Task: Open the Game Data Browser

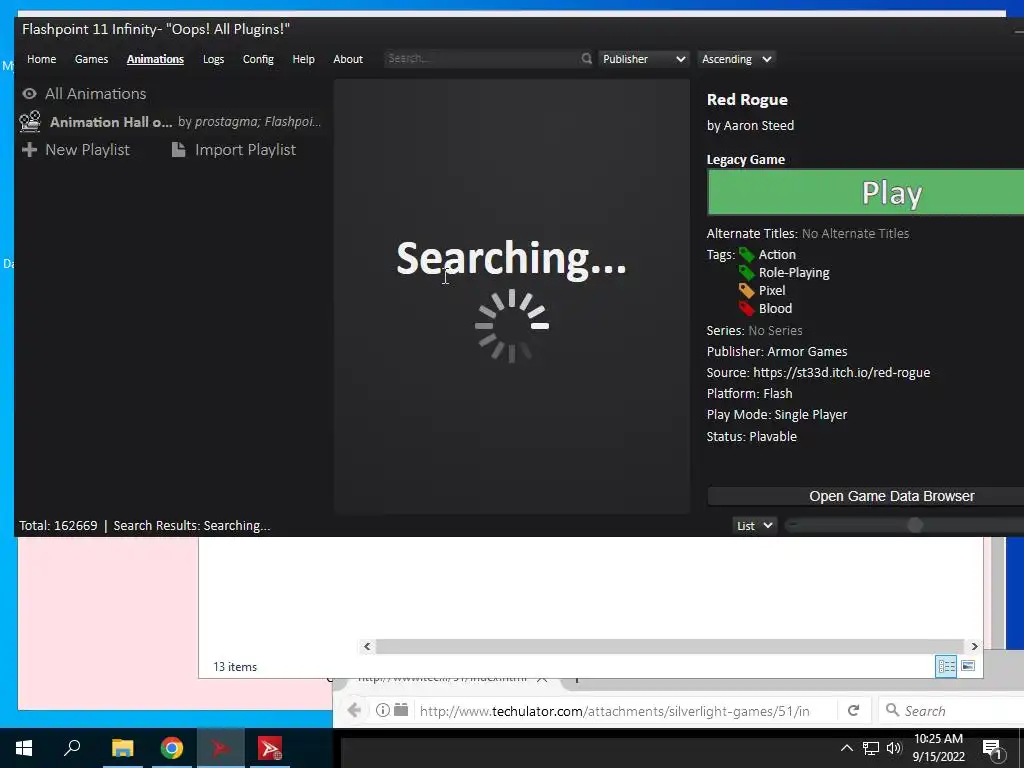Action: click(865, 496)
